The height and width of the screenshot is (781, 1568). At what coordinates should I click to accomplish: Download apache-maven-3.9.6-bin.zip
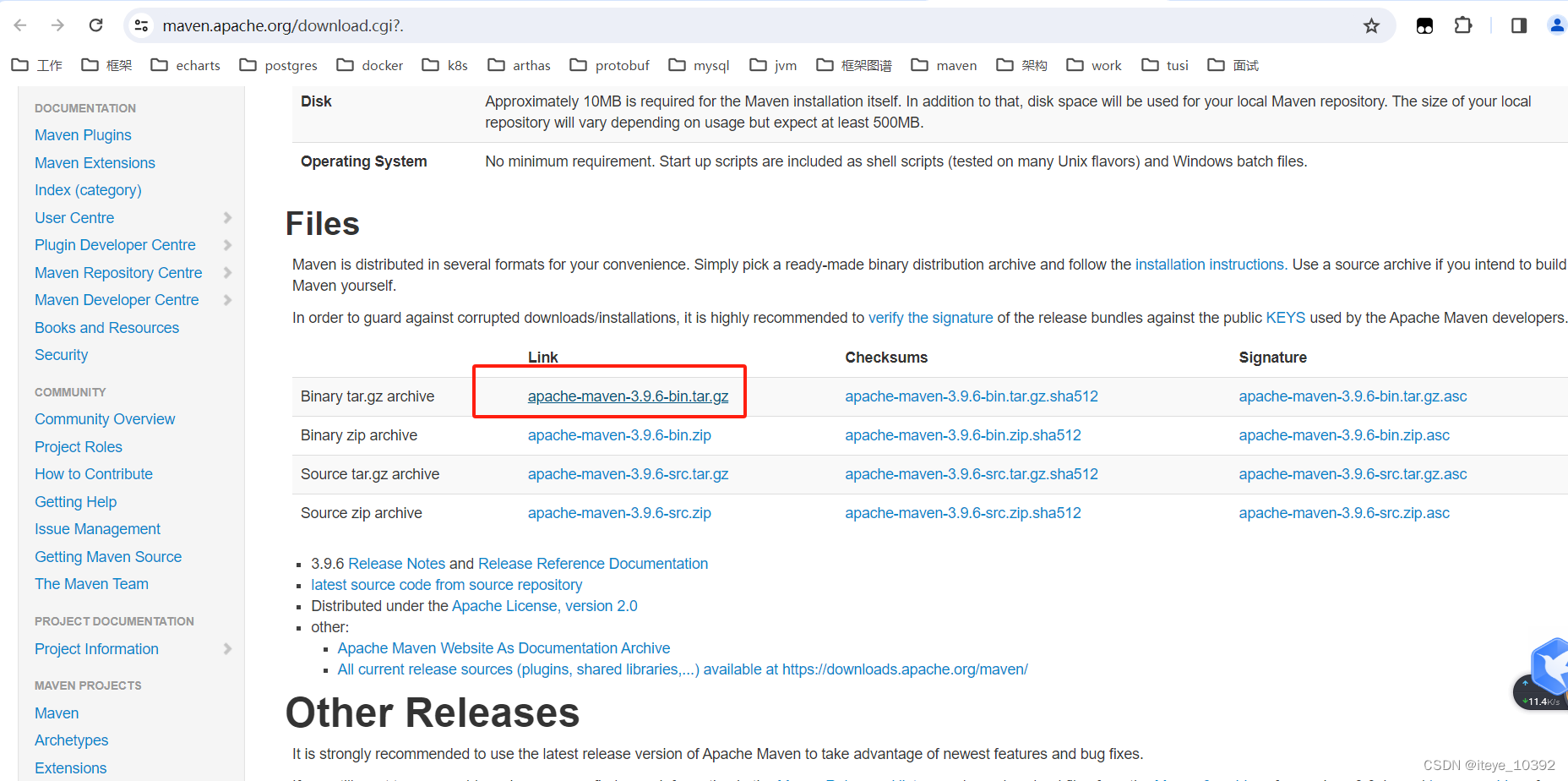pyautogui.click(x=619, y=435)
